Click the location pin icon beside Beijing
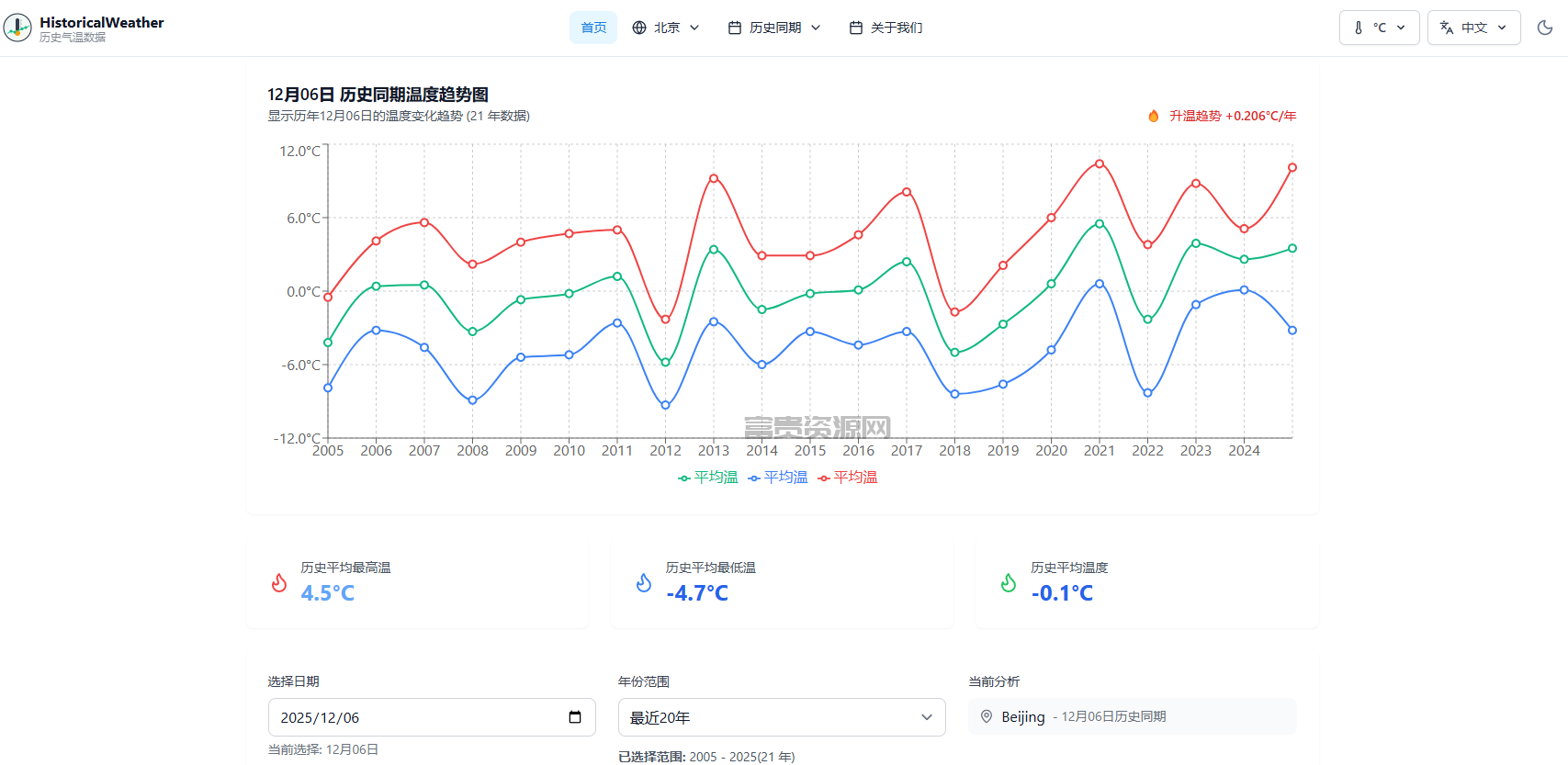This screenshot has width=1568, height=765. pyautogui.click(x=987, y=716)
